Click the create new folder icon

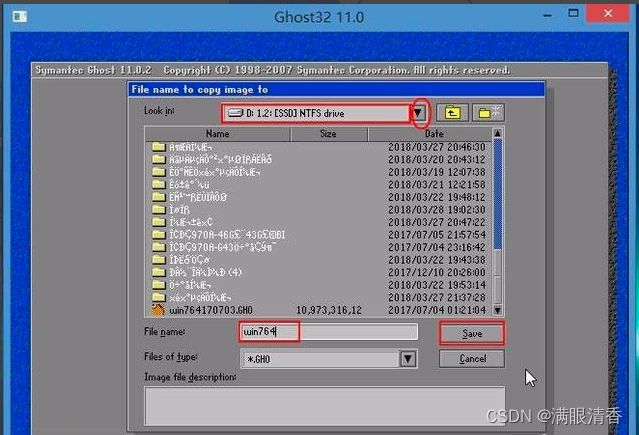pos(488,113)
